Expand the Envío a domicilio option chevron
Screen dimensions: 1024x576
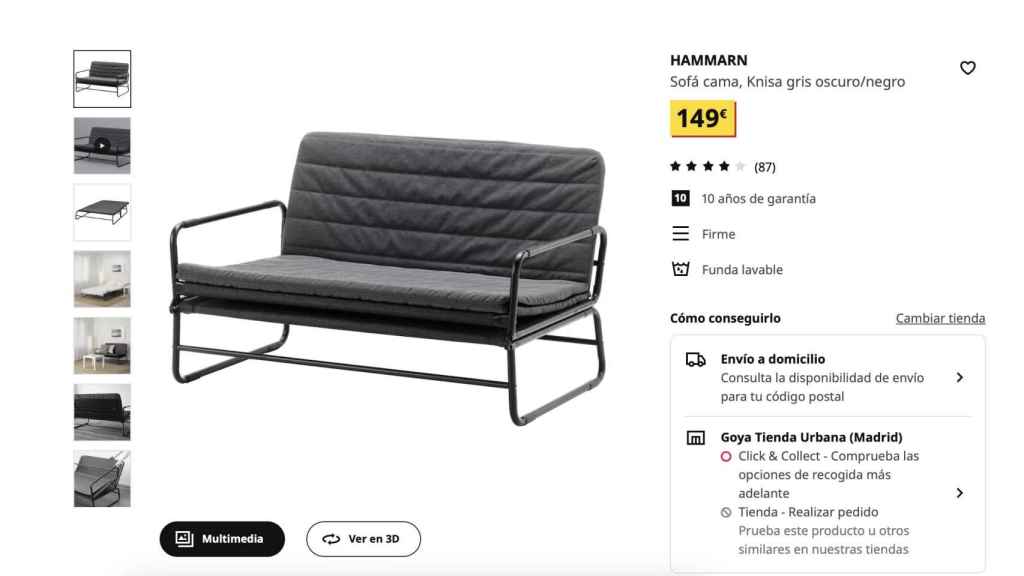pos(959,377)
